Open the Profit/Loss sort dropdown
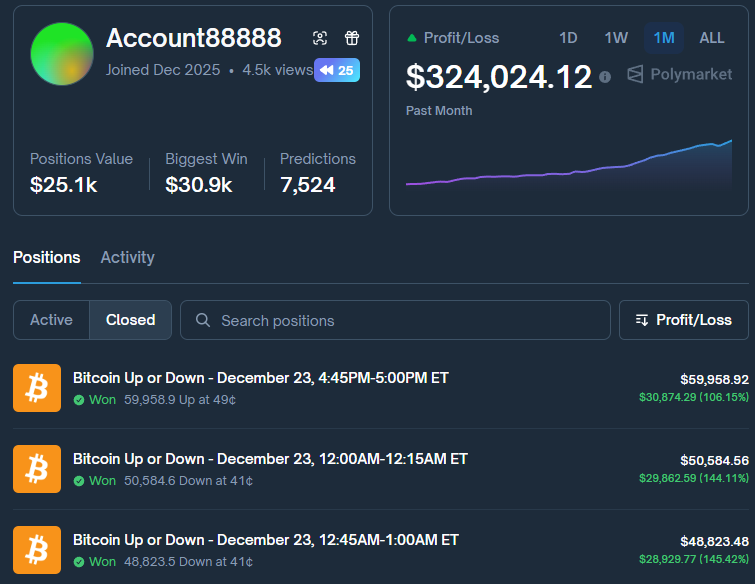This screenshot has width=755, height=584. coord(684,320)
